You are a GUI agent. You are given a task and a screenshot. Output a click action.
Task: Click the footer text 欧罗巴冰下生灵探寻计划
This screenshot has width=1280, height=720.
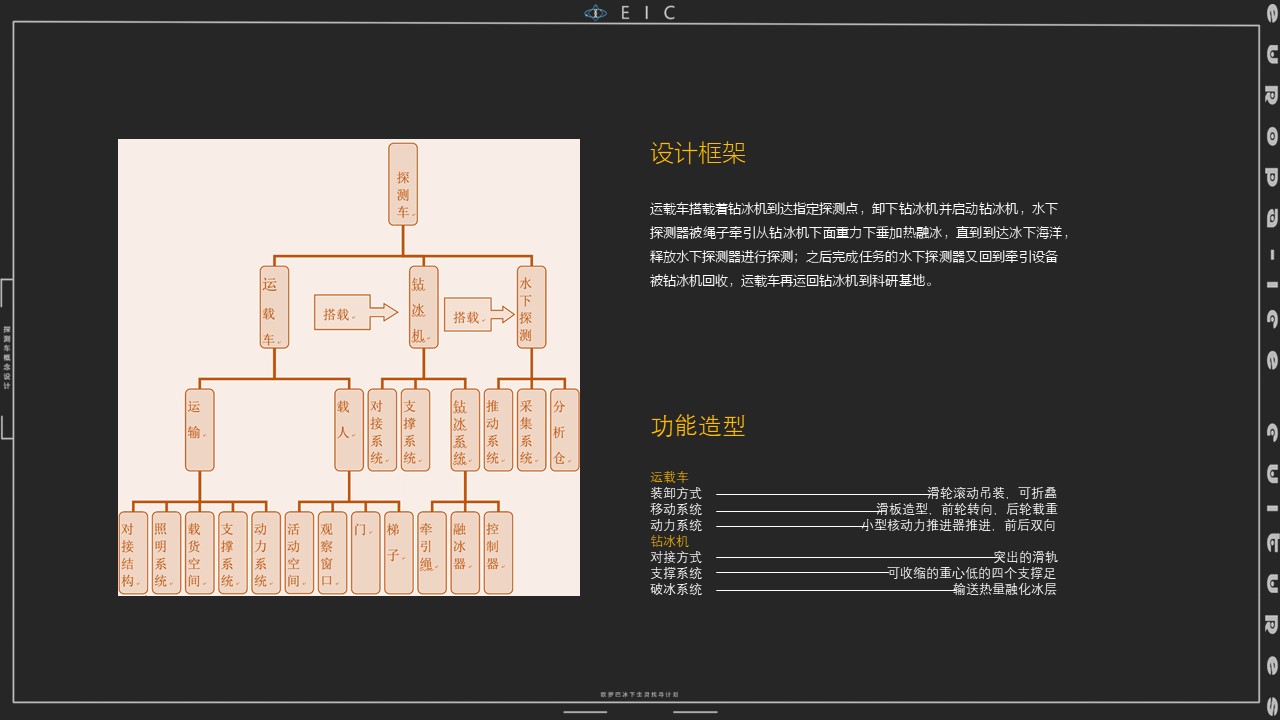(638, 692)
